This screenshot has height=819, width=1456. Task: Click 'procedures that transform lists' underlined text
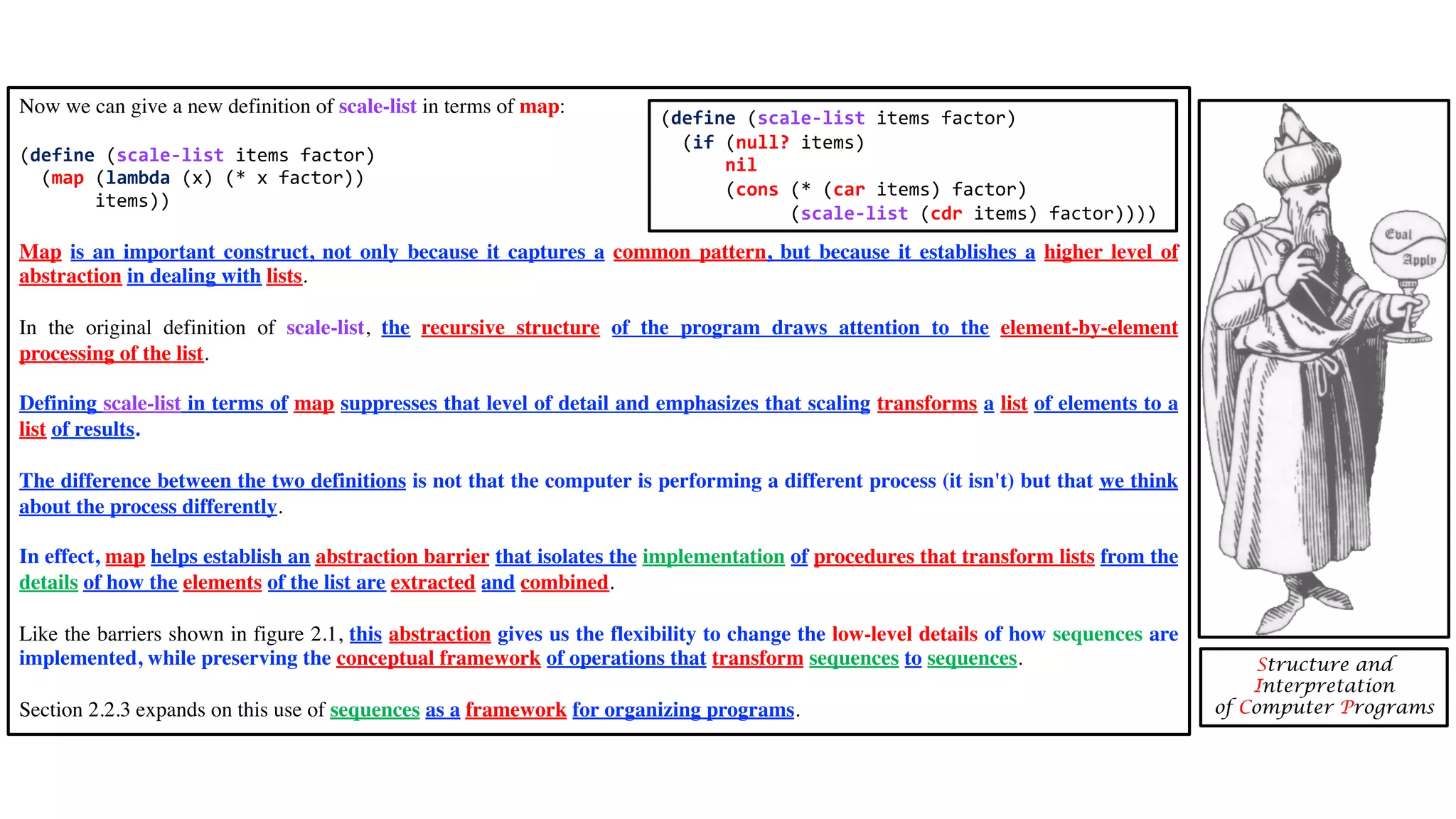(953, 557)
